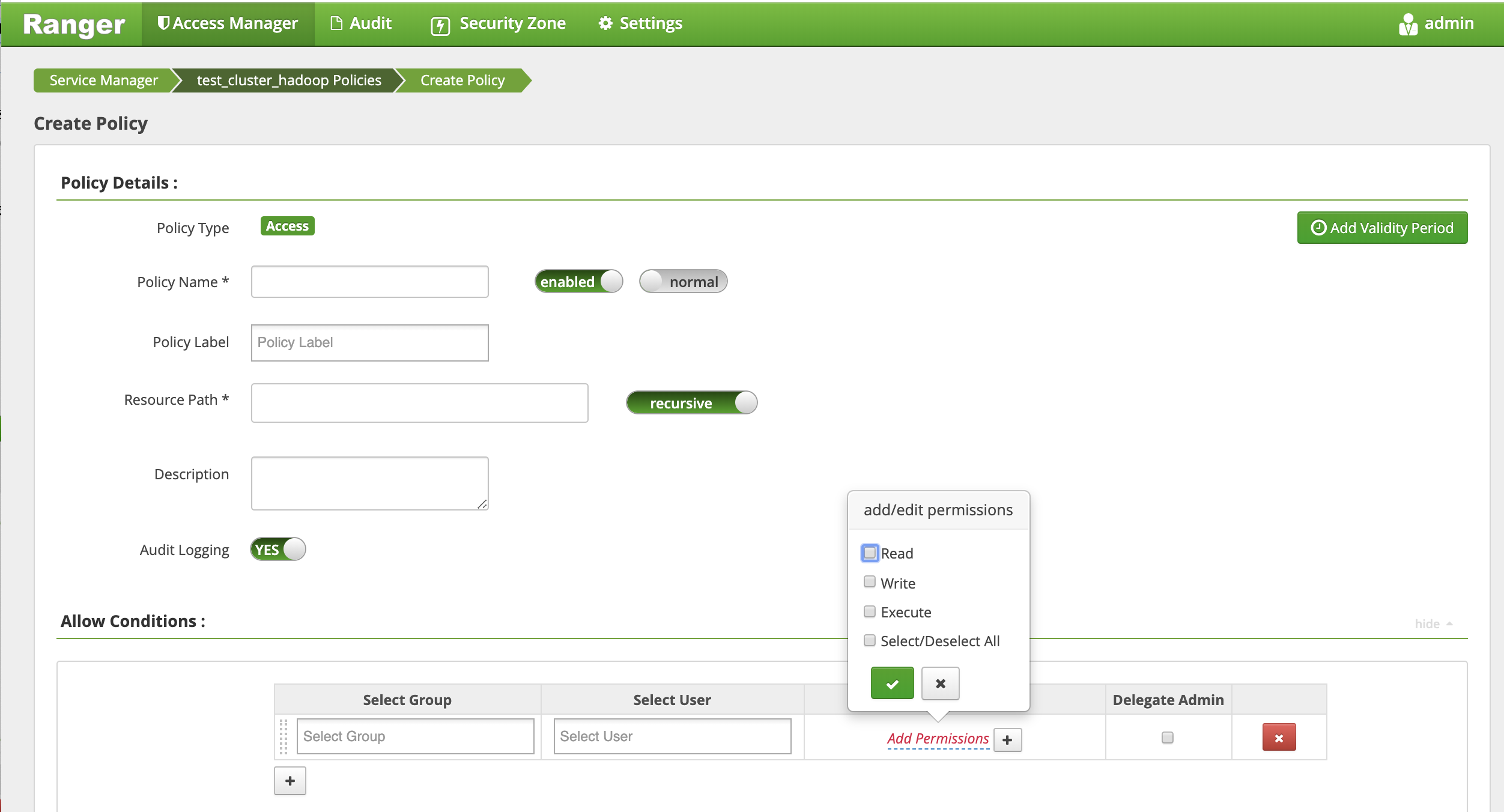Viewport: 1504px width, 812px height.
Task: Click the clock icon in Add Validity Period
Action: click(x=1318, y=228)
